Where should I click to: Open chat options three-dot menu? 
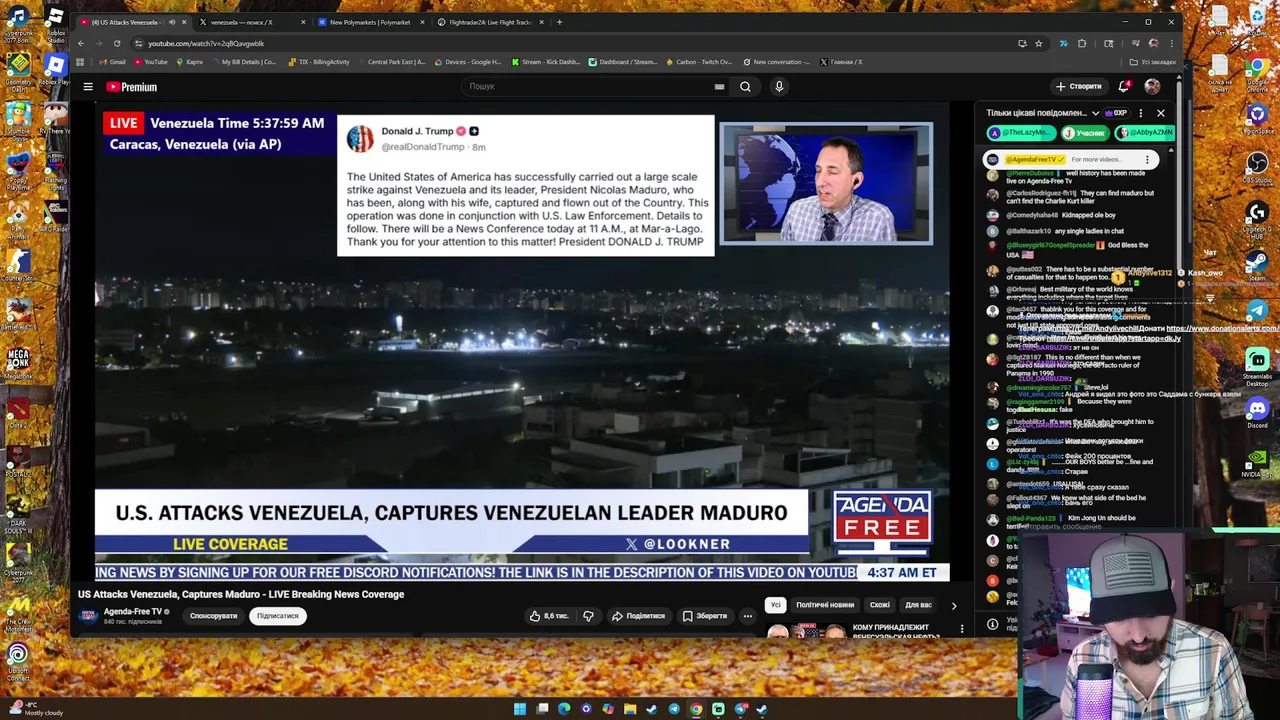point(1140,113)
